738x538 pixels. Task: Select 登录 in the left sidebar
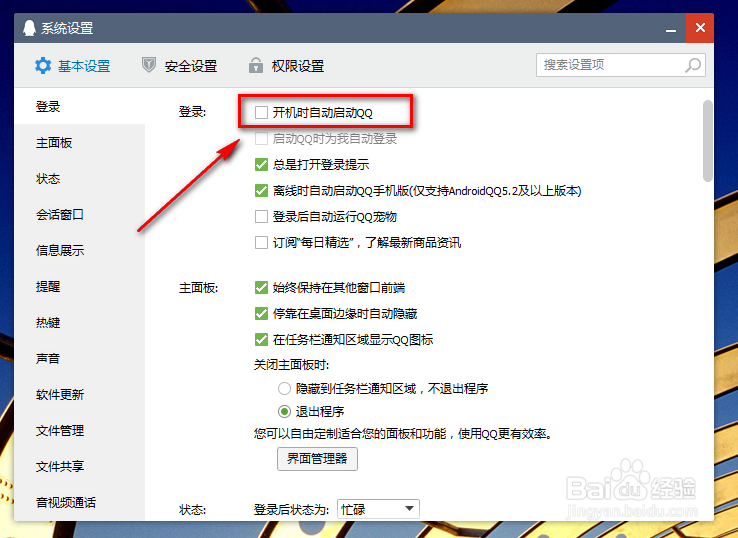pos(80,107)
